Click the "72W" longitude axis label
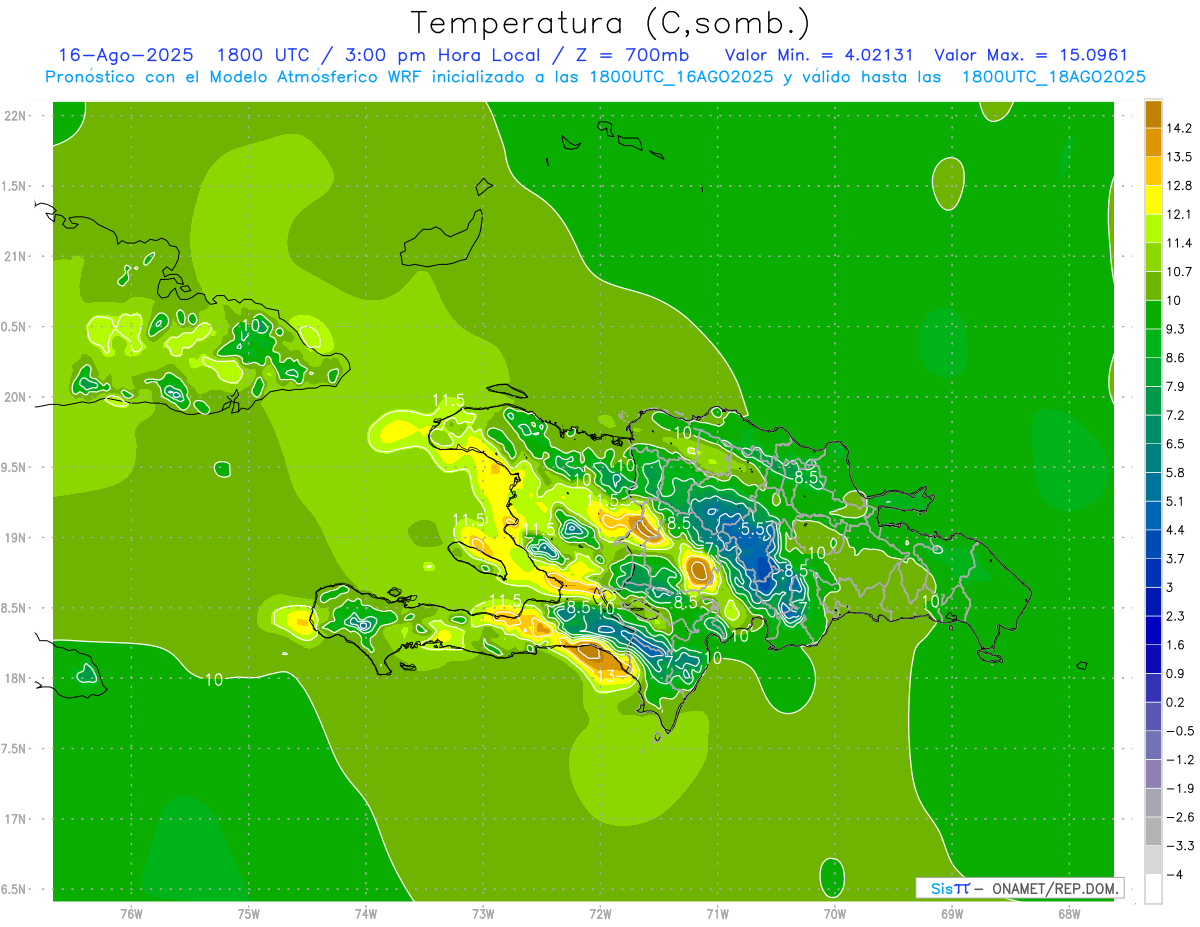1200x927 pixels. pyautogui.click(x=600, y=913)
